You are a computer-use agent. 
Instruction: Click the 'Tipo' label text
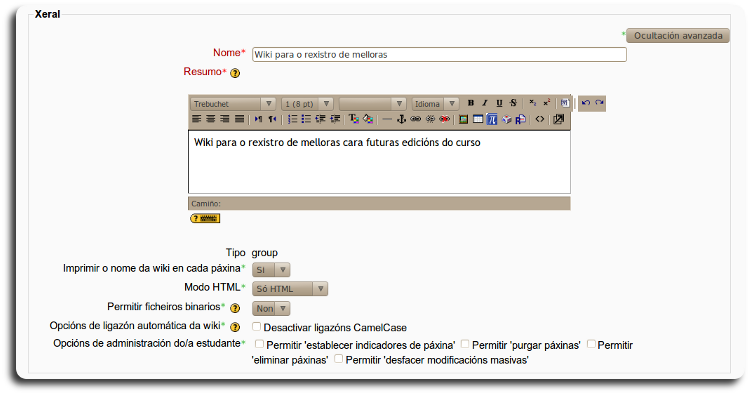pos(235,252)
